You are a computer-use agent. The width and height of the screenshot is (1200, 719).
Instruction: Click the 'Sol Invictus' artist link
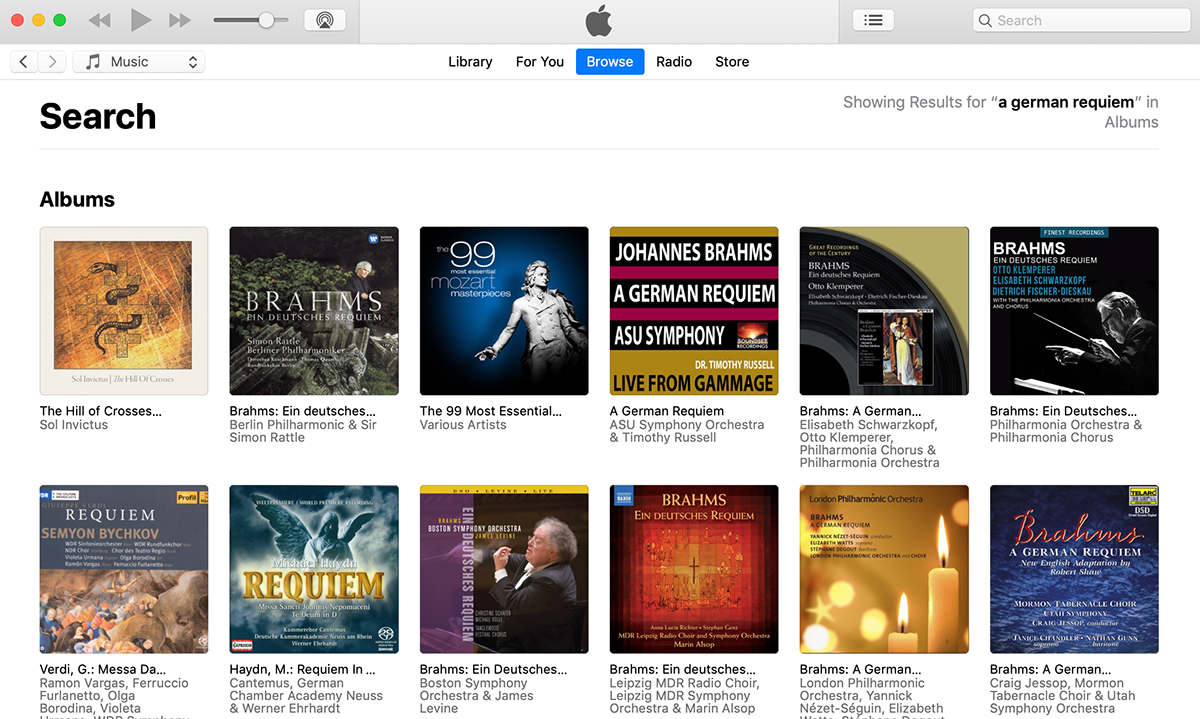74,425
